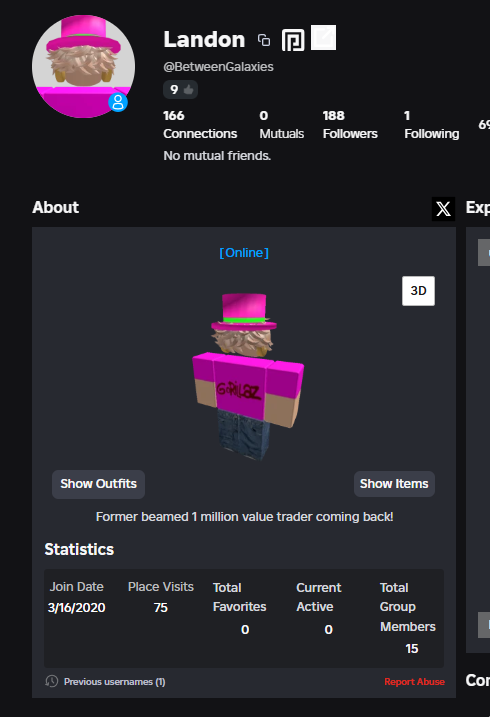The width and height of the screenshot is (490, 717).
Task: Click the Total Group Members value 15
Action: tap(411, 648)
